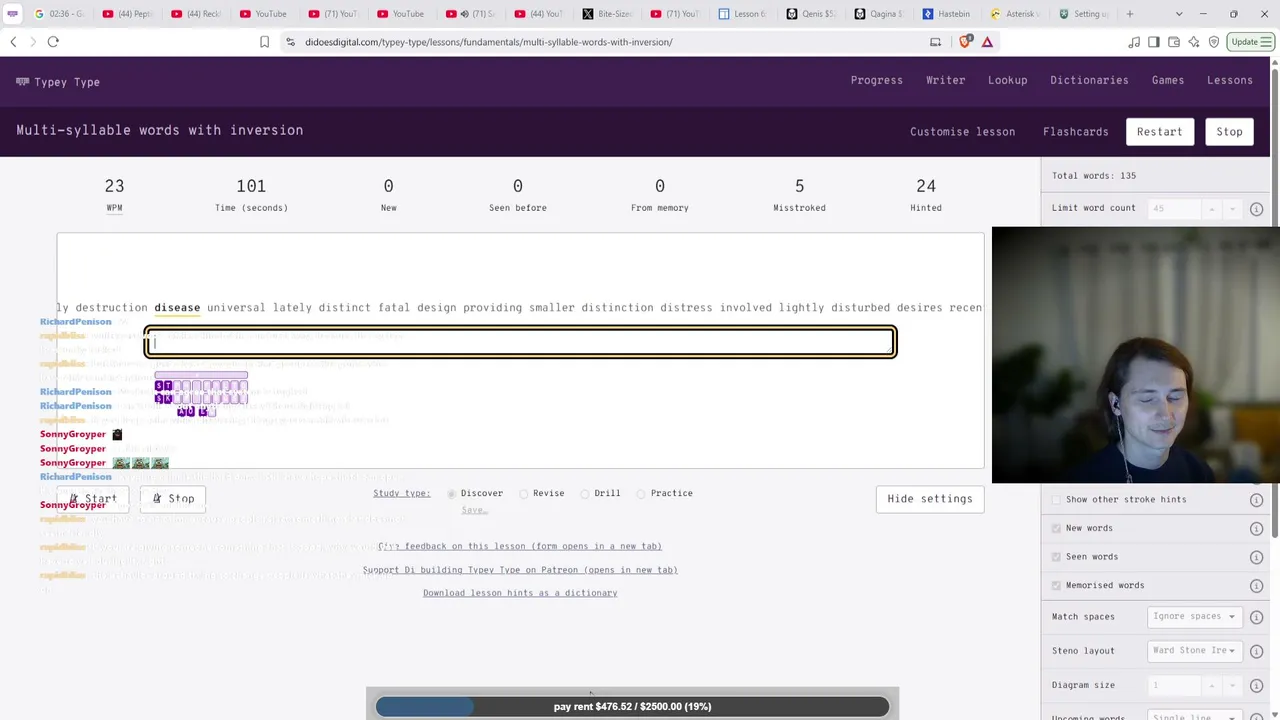The height and width of the screenshot is (720, 1280).
Task: Bookmark this page with the bookmark icon
Action: [264, 42]
